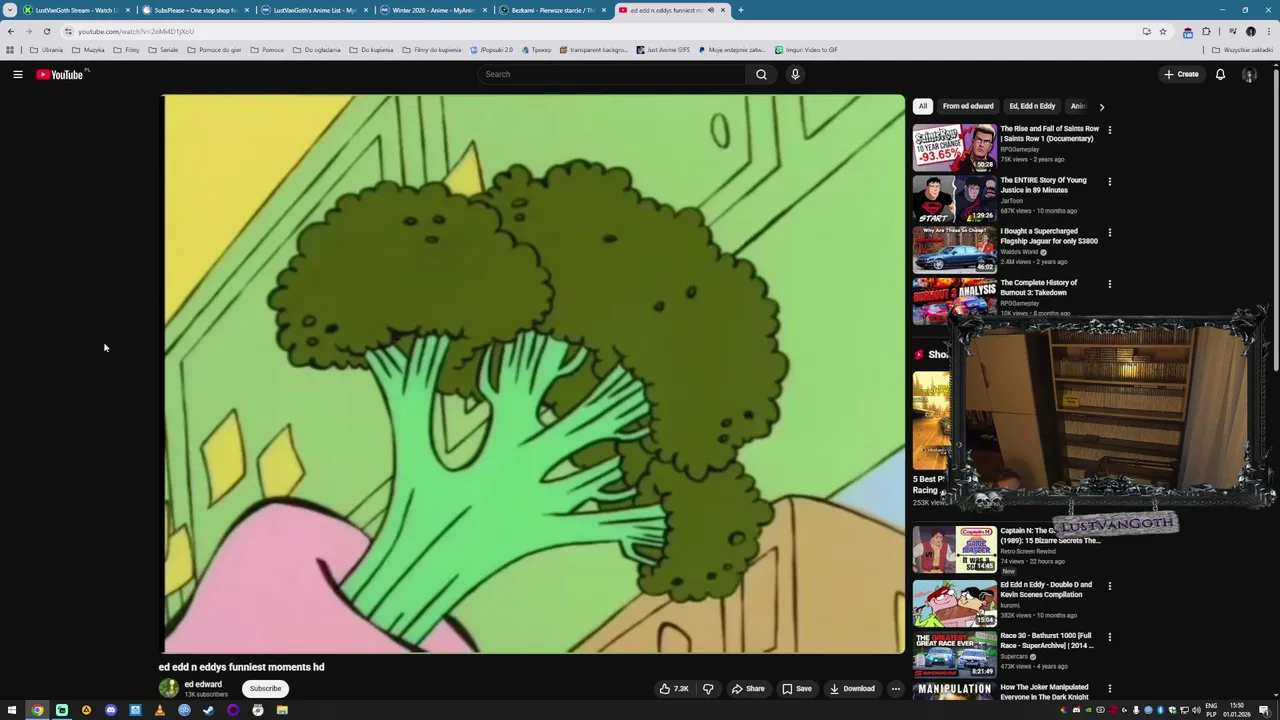The height and width of the screenshot is (720, 1280).
Task: Open Wszystkie zakładki bookmarks folder
Action: 1242,50
